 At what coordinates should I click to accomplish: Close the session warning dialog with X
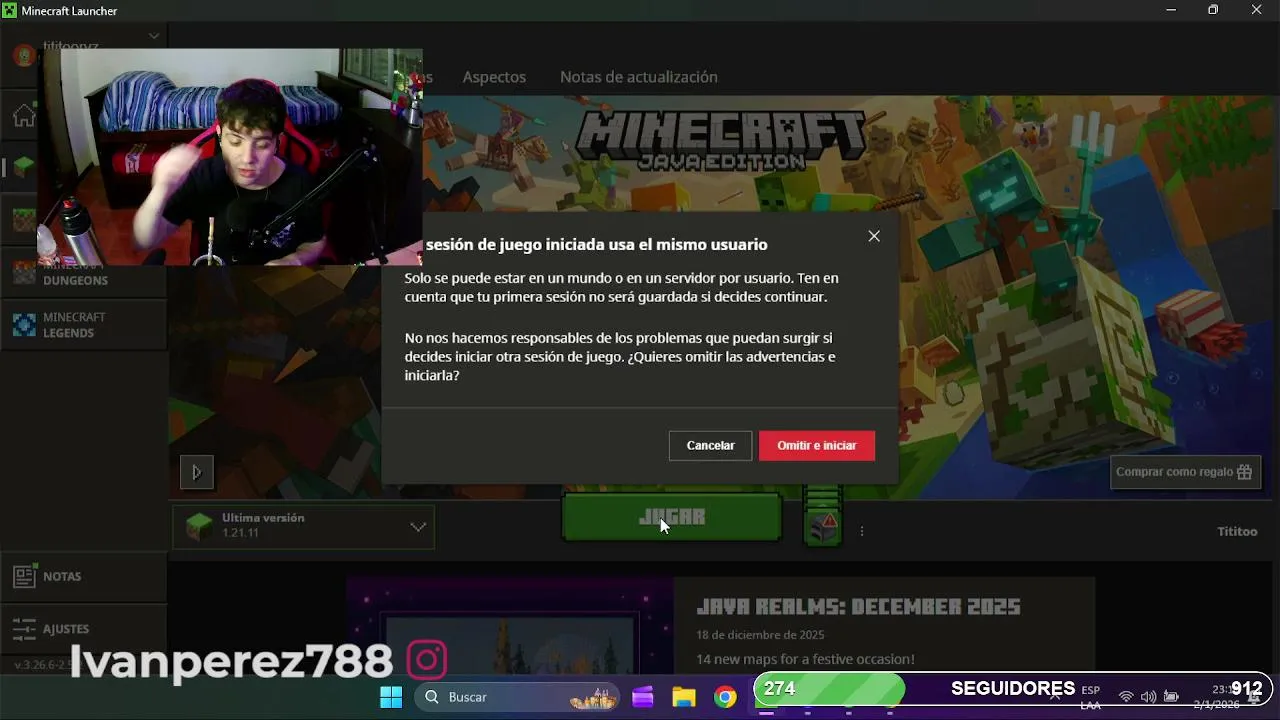click(874, 236)
